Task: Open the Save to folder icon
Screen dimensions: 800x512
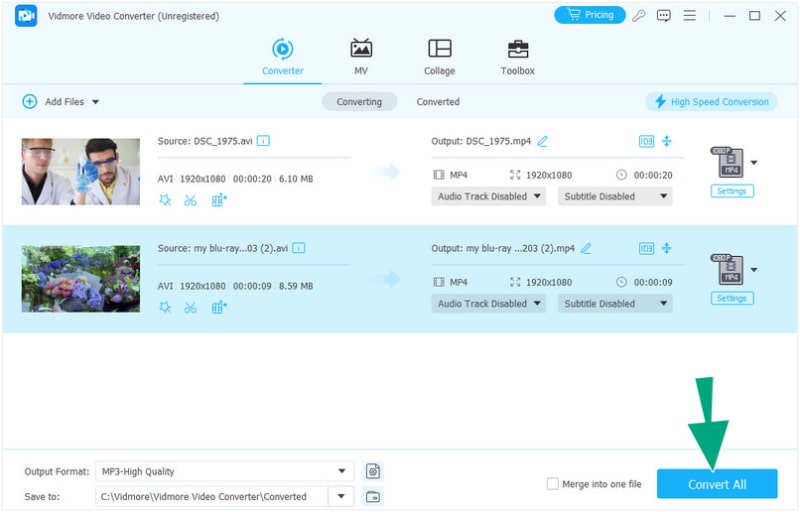Action: point(373,496)
